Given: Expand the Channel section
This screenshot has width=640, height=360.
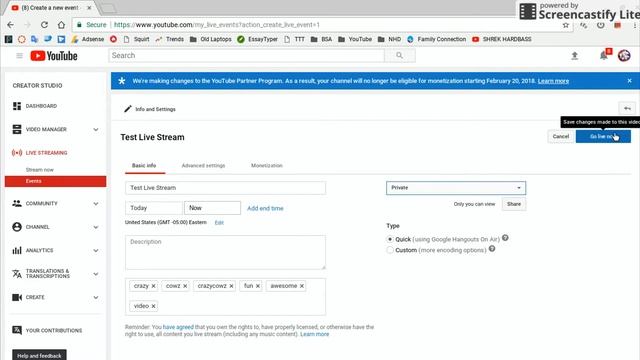Looking at the screenshot, I should (96, 227).
